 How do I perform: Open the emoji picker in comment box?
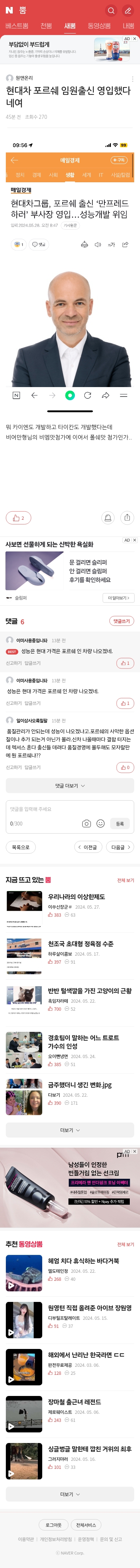tap(101, 824)
